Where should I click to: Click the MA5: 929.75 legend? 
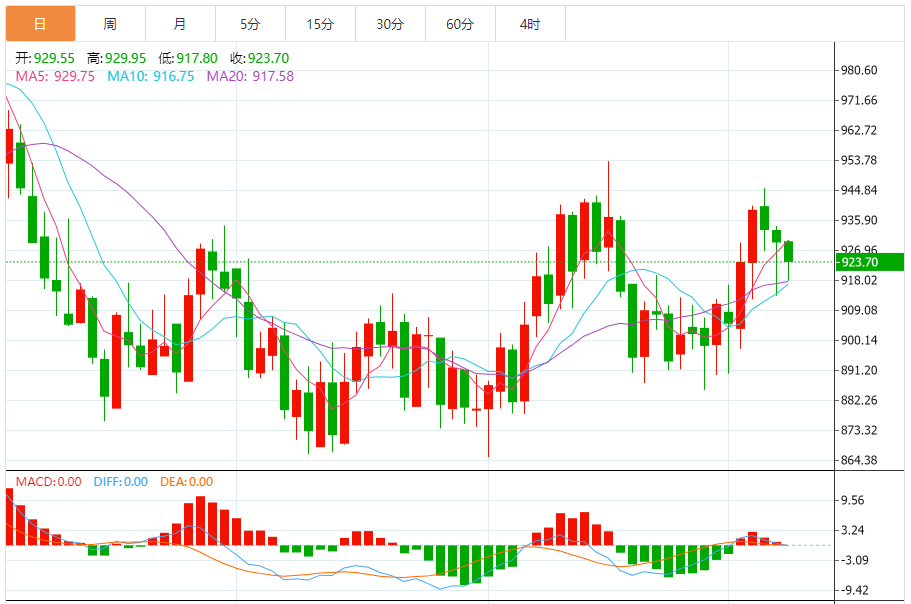pyautogui.click(x=55, y=76)
